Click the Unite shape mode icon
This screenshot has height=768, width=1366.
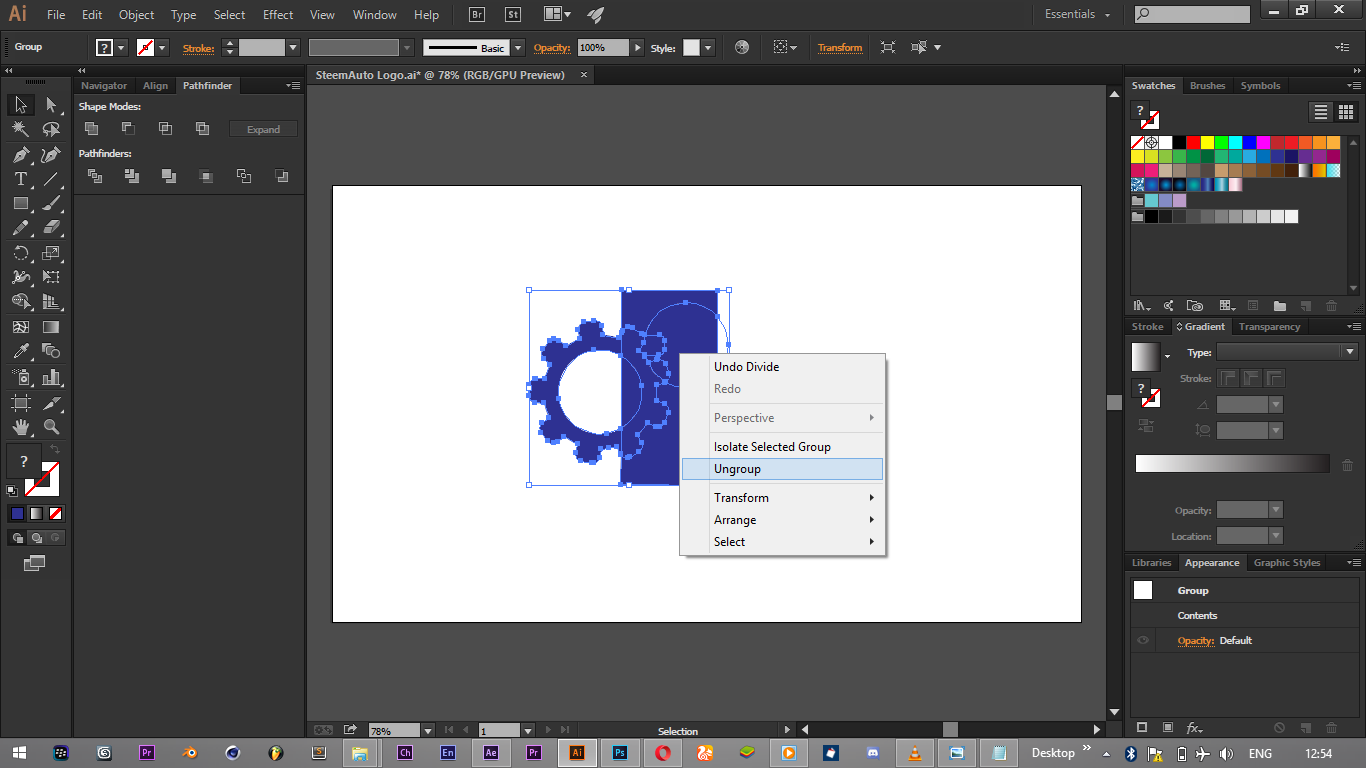tap(92, 128)
